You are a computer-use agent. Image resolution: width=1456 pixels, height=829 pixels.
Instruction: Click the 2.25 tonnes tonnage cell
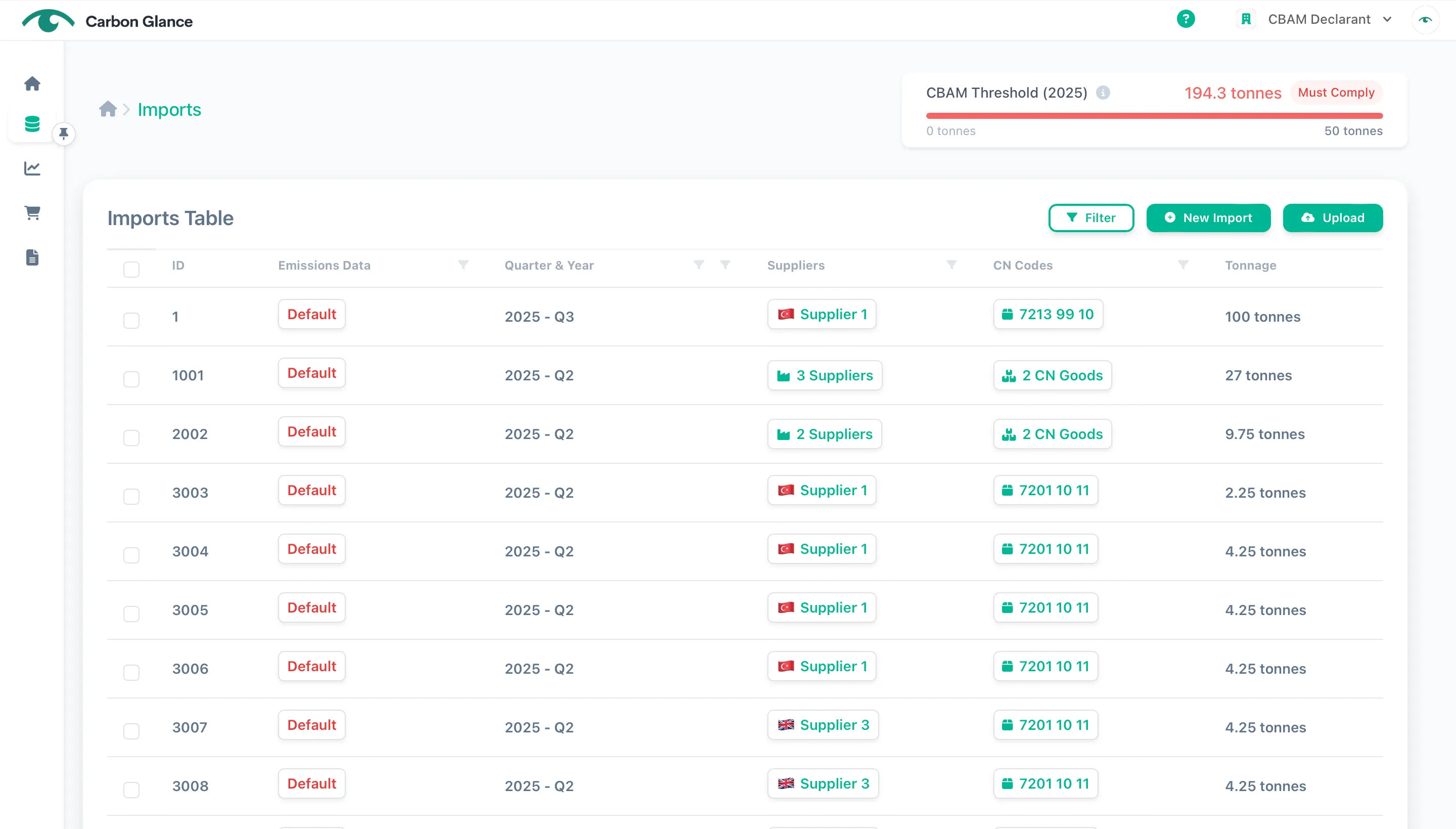coord(1265,493)
